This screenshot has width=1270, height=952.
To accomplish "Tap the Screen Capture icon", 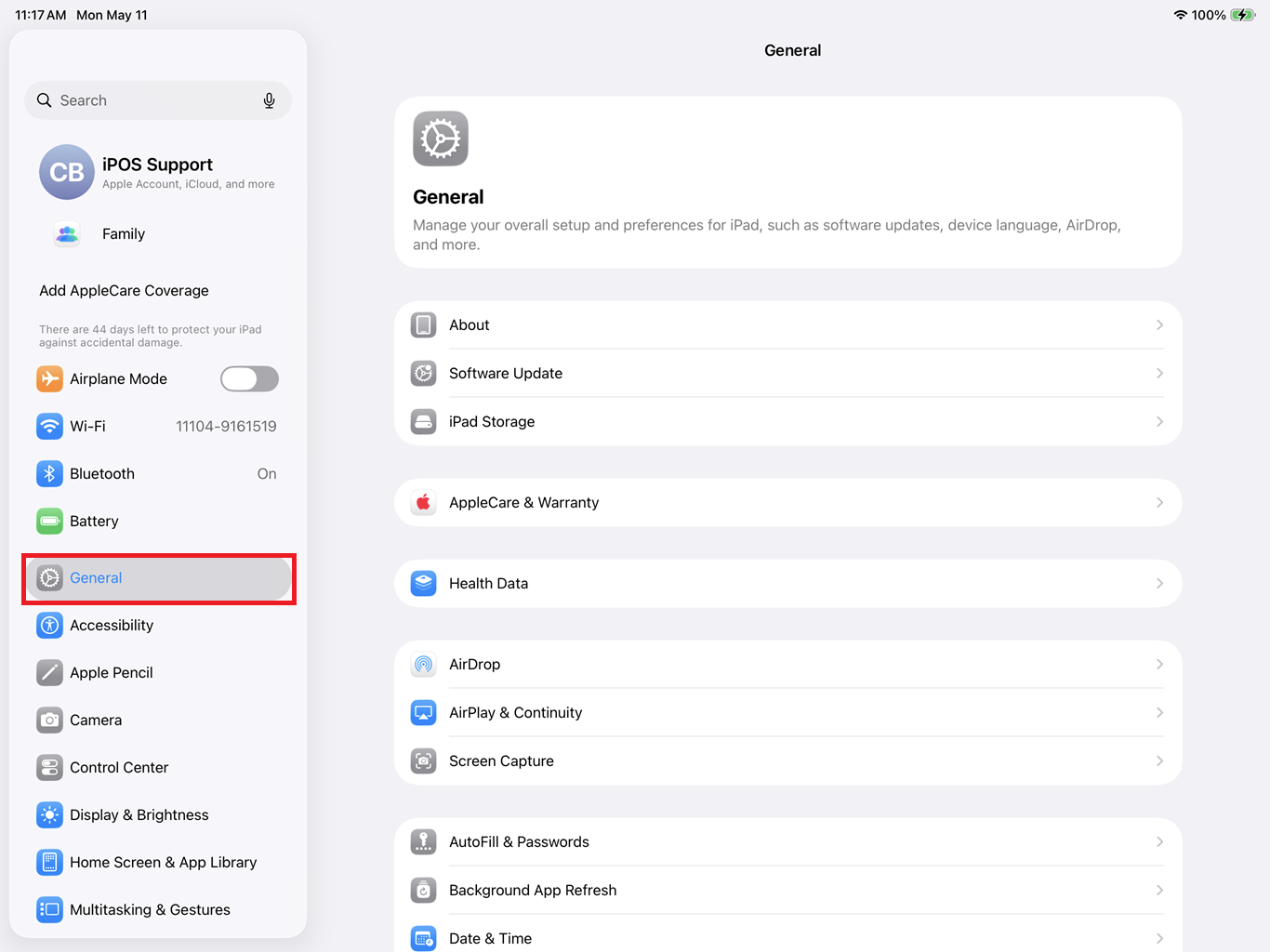I will [424, 760].
